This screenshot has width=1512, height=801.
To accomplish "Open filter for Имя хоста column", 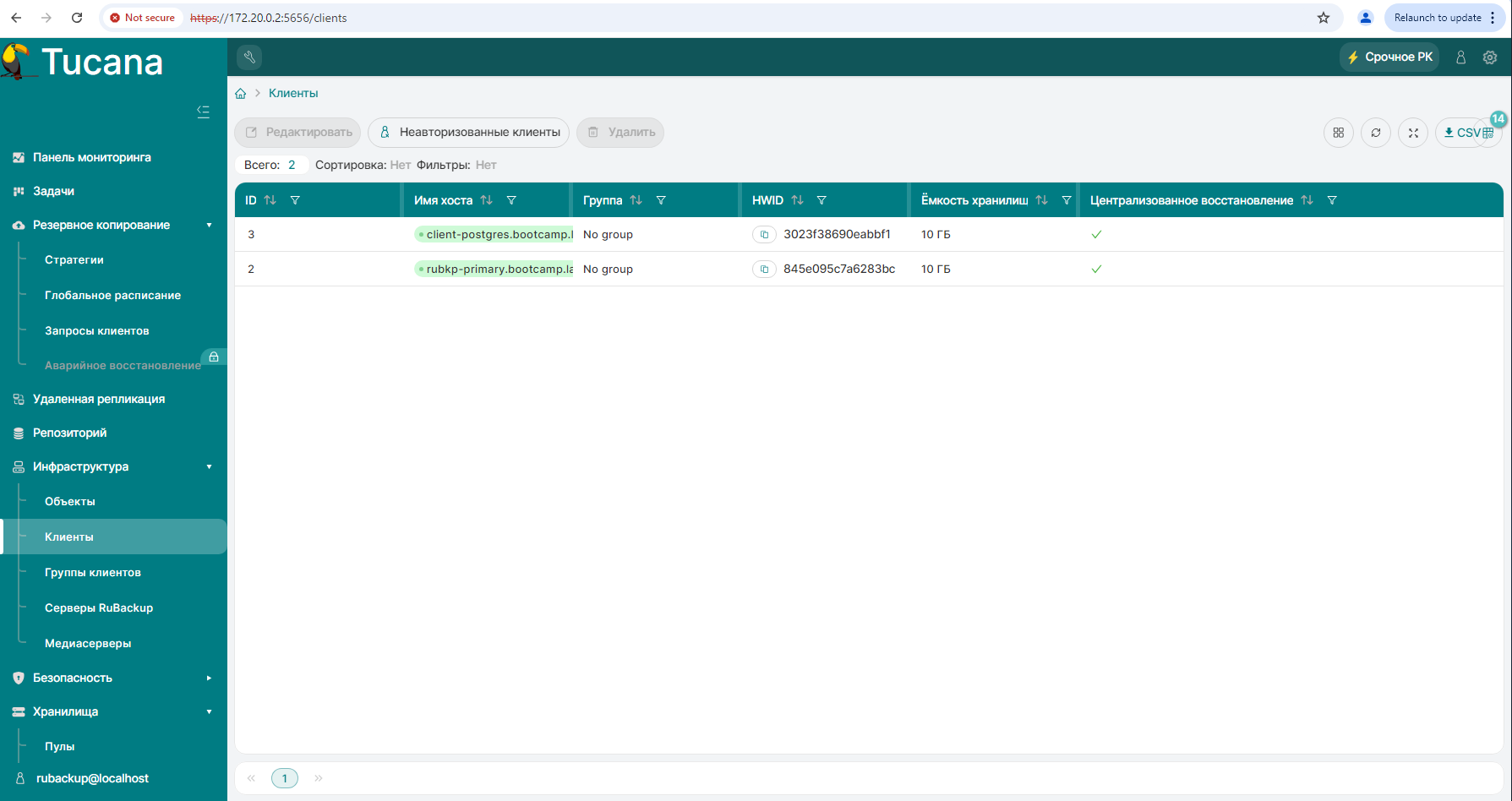I will [511, 200].
